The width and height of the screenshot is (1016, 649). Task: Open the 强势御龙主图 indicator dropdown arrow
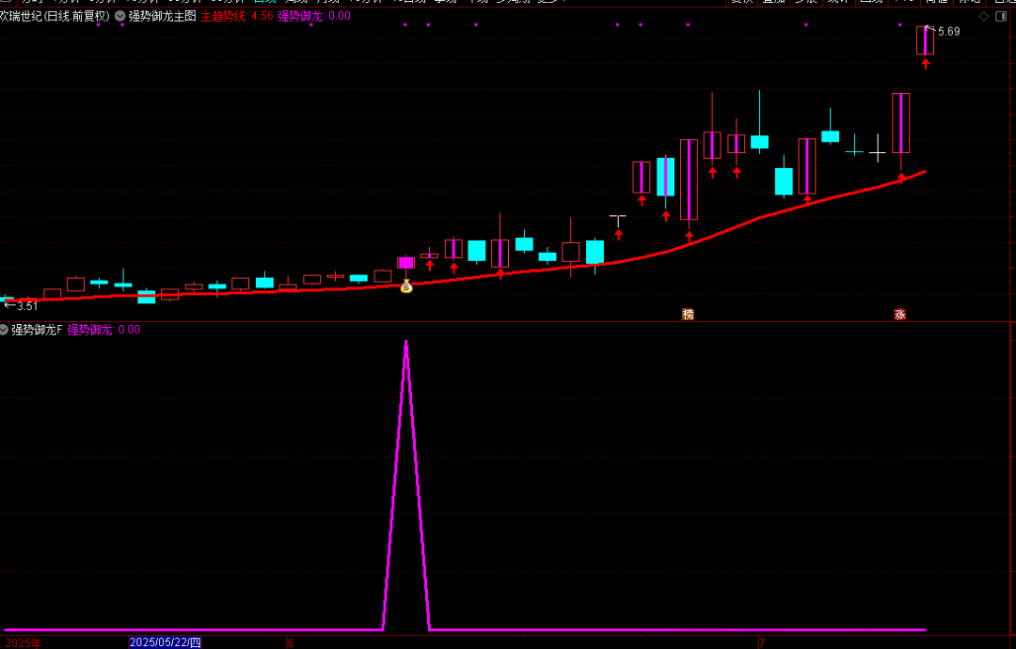click(121, 16)
